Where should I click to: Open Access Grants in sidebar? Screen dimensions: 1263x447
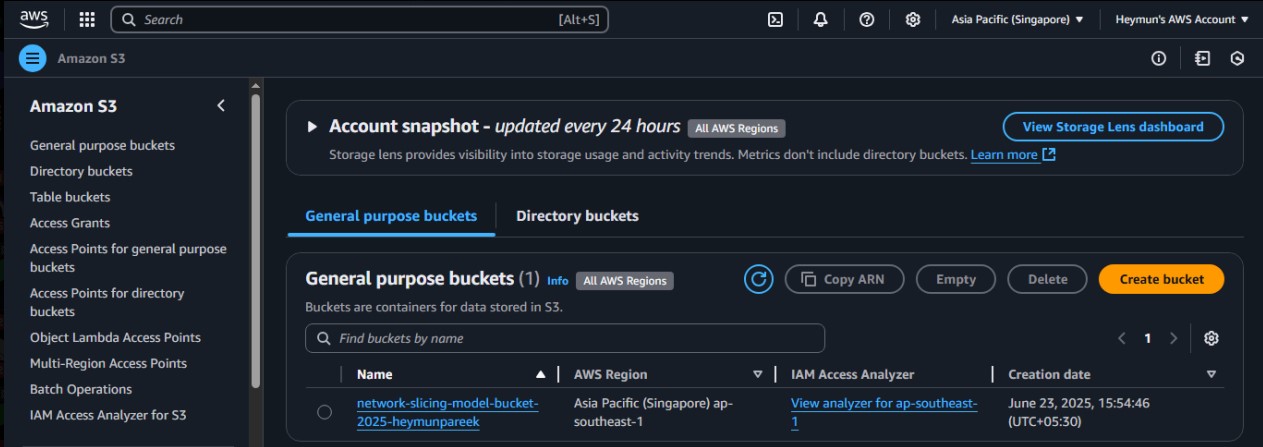pos(70,223)
